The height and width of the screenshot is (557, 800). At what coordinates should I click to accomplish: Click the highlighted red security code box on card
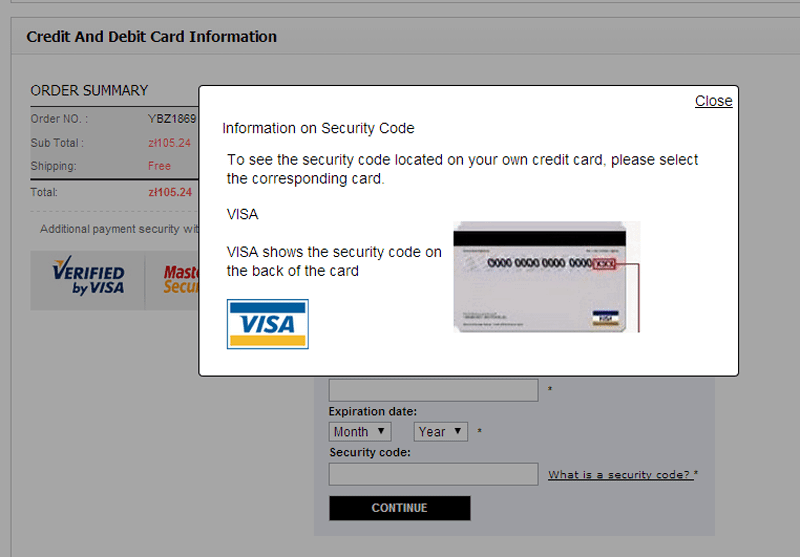pyautogui.click(x=605, y=264)
